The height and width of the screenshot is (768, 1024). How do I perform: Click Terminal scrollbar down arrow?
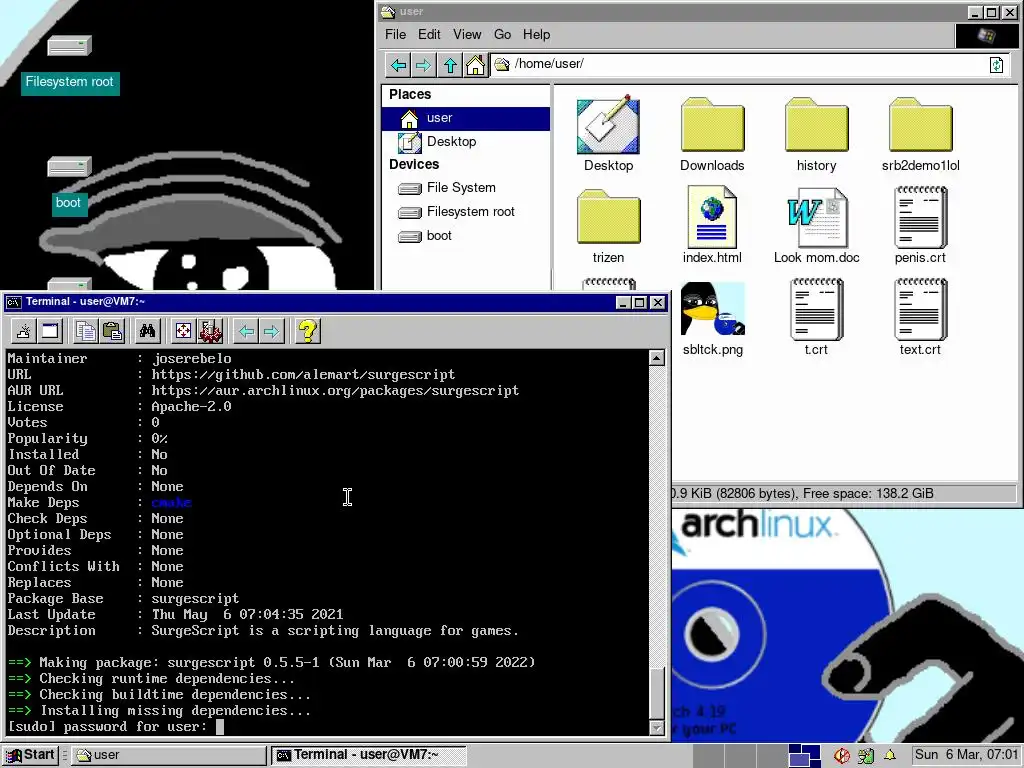pos(657,727)
